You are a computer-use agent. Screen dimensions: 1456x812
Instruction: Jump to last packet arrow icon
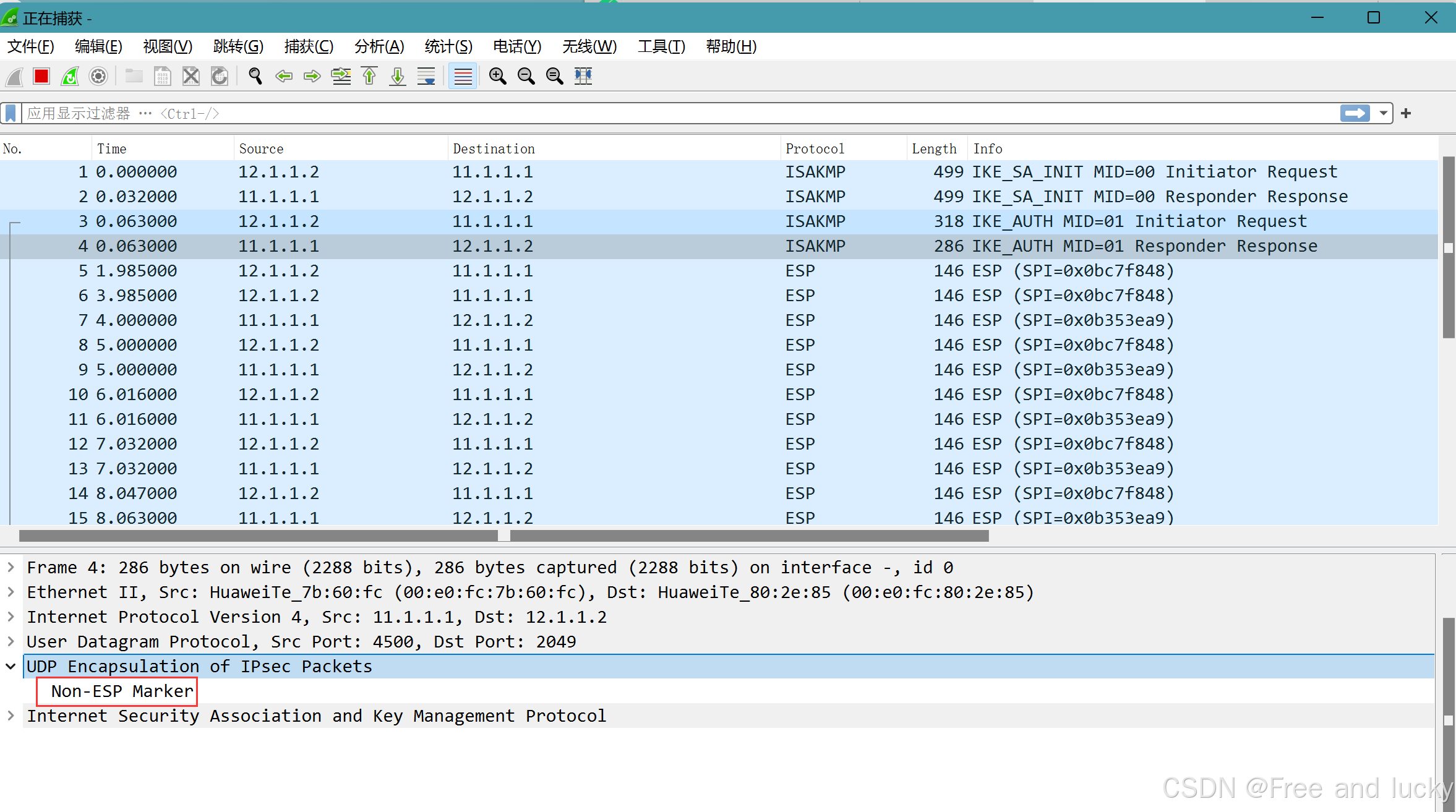click(398, 76)
